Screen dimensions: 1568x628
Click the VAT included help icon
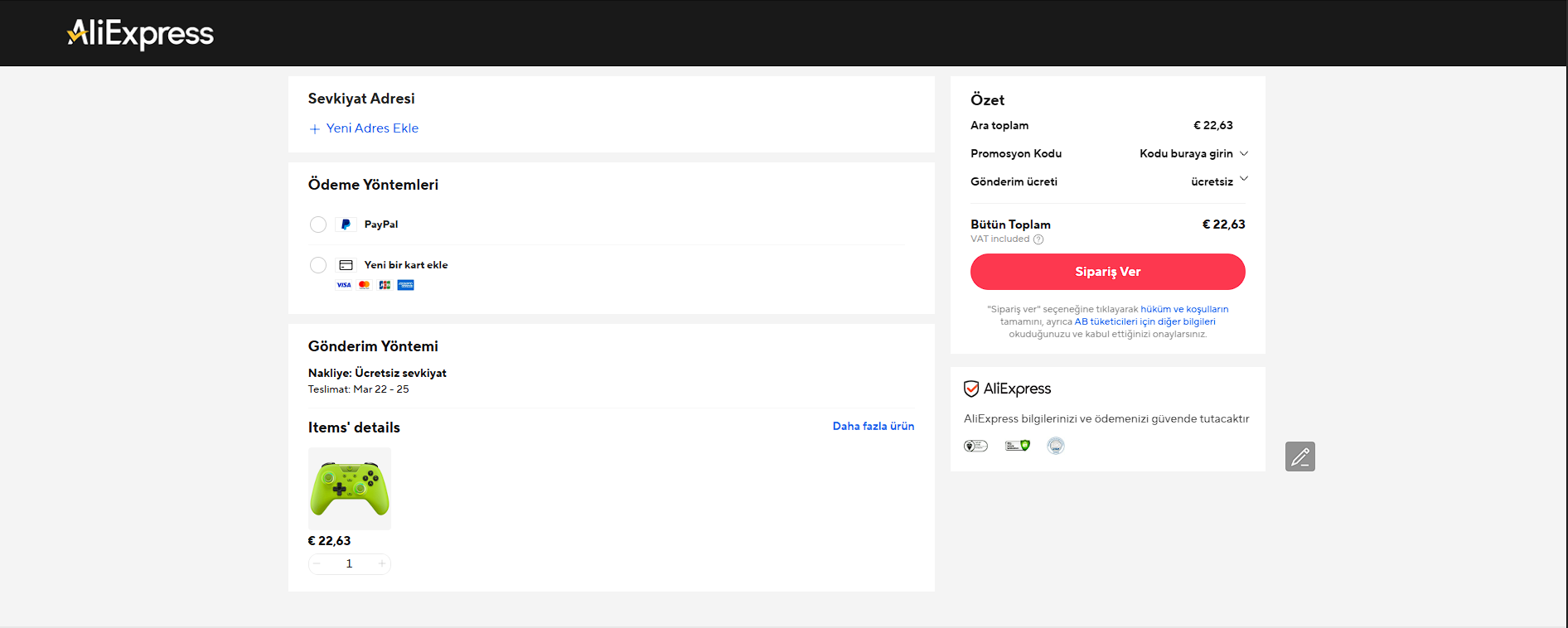(1038, 239)
